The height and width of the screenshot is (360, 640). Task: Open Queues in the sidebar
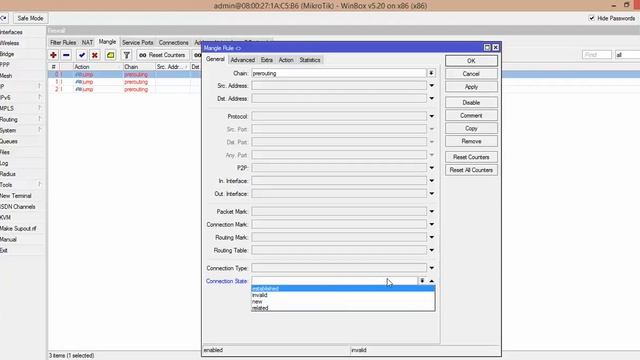pos(9,141)
